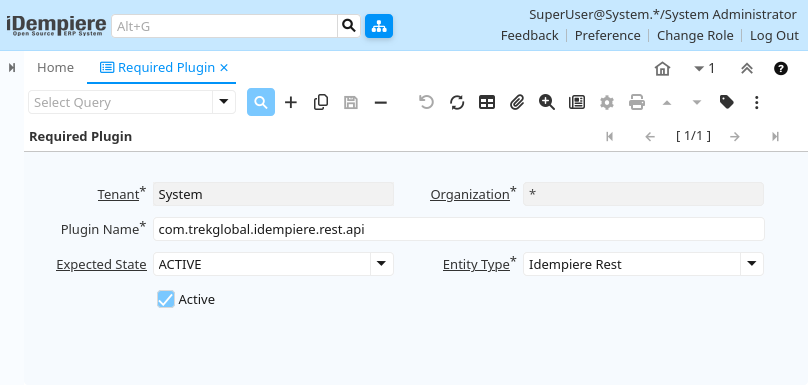
Task: Click the label tag icon
Action: [727, 103]
